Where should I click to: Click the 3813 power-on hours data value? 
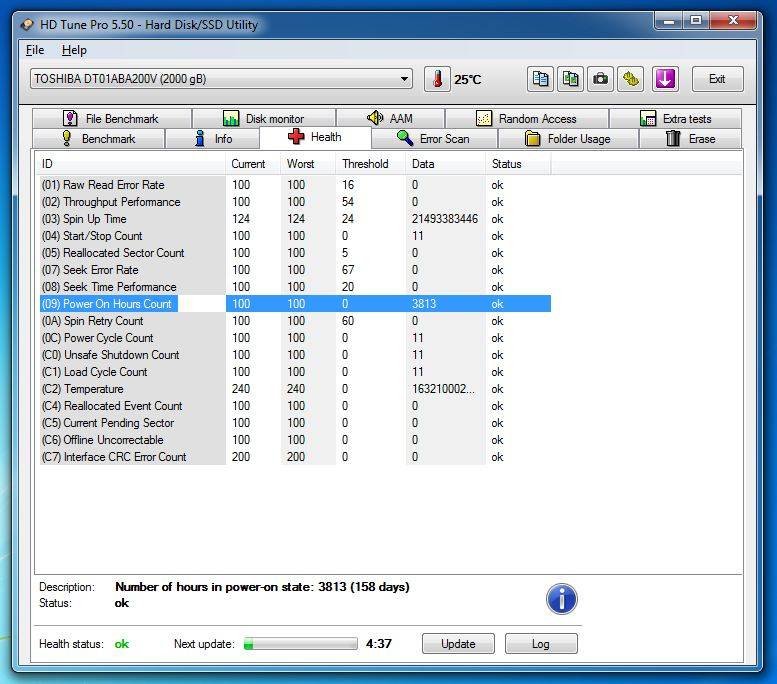pos(424,304)
